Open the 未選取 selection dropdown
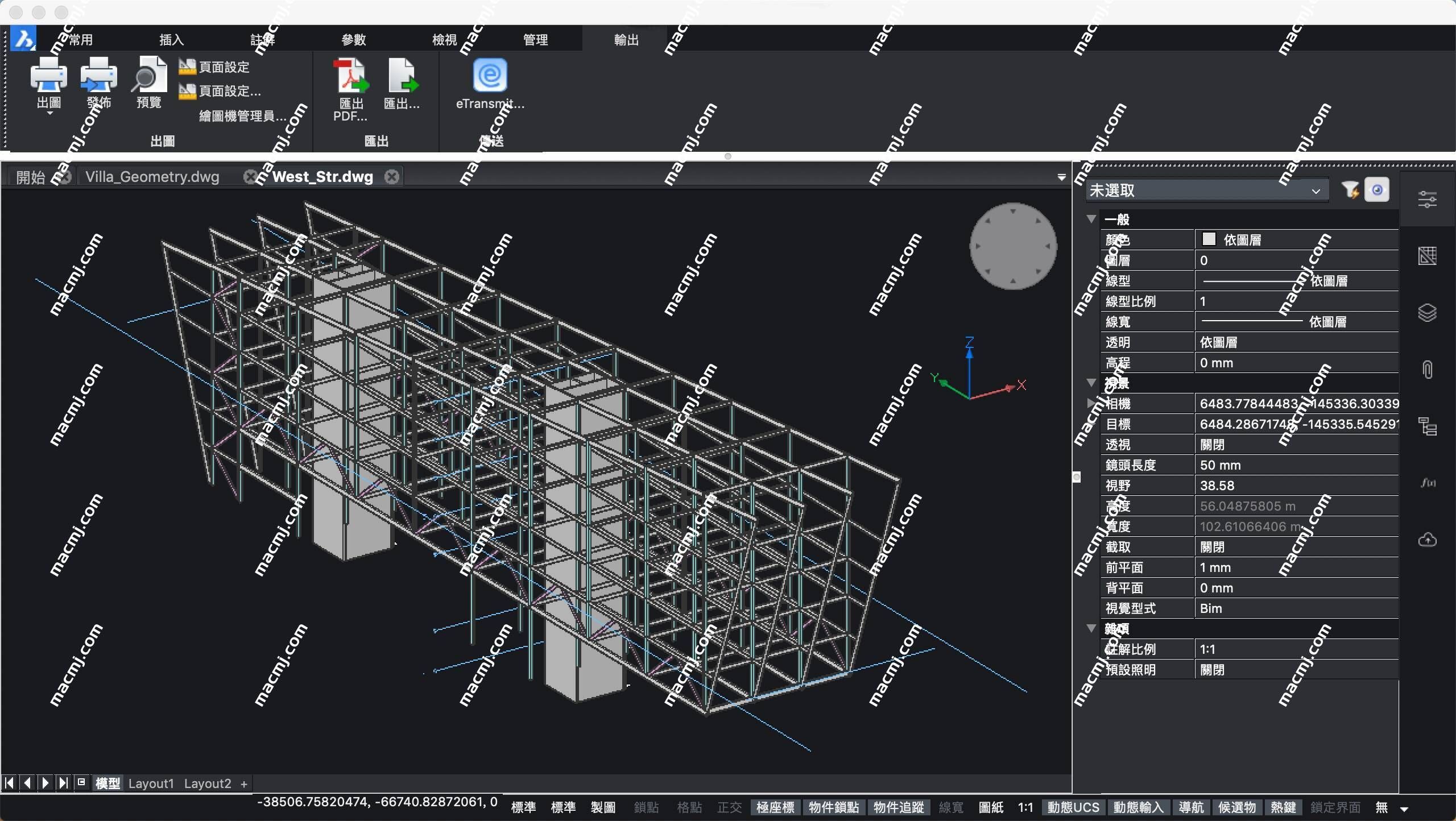This screenshot has height=821, width=1456. coord(1207,190)
